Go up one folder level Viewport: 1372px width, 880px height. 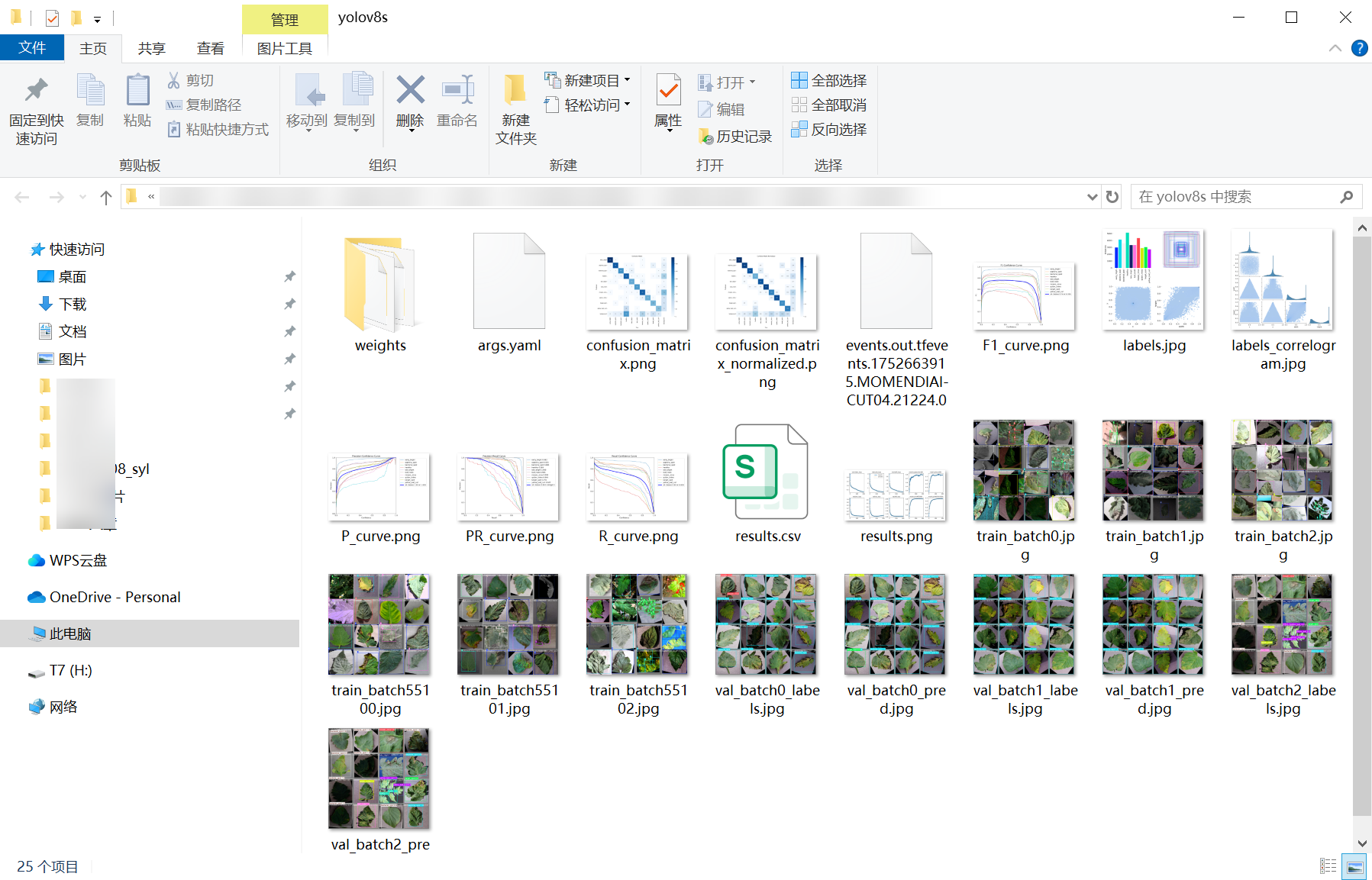click(106, 198)
